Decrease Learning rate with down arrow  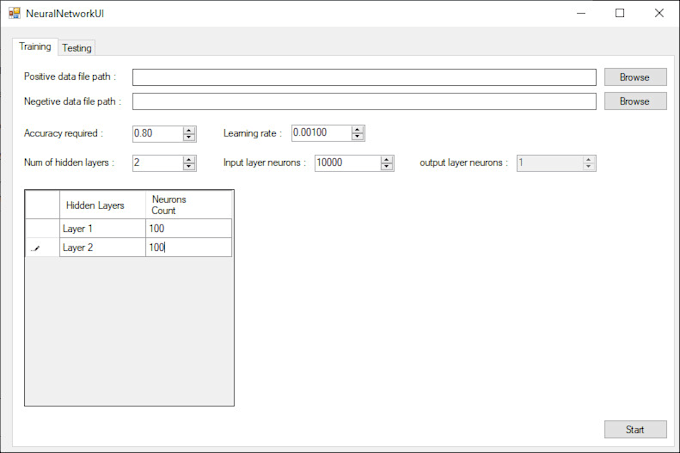[x=358, y=137]
